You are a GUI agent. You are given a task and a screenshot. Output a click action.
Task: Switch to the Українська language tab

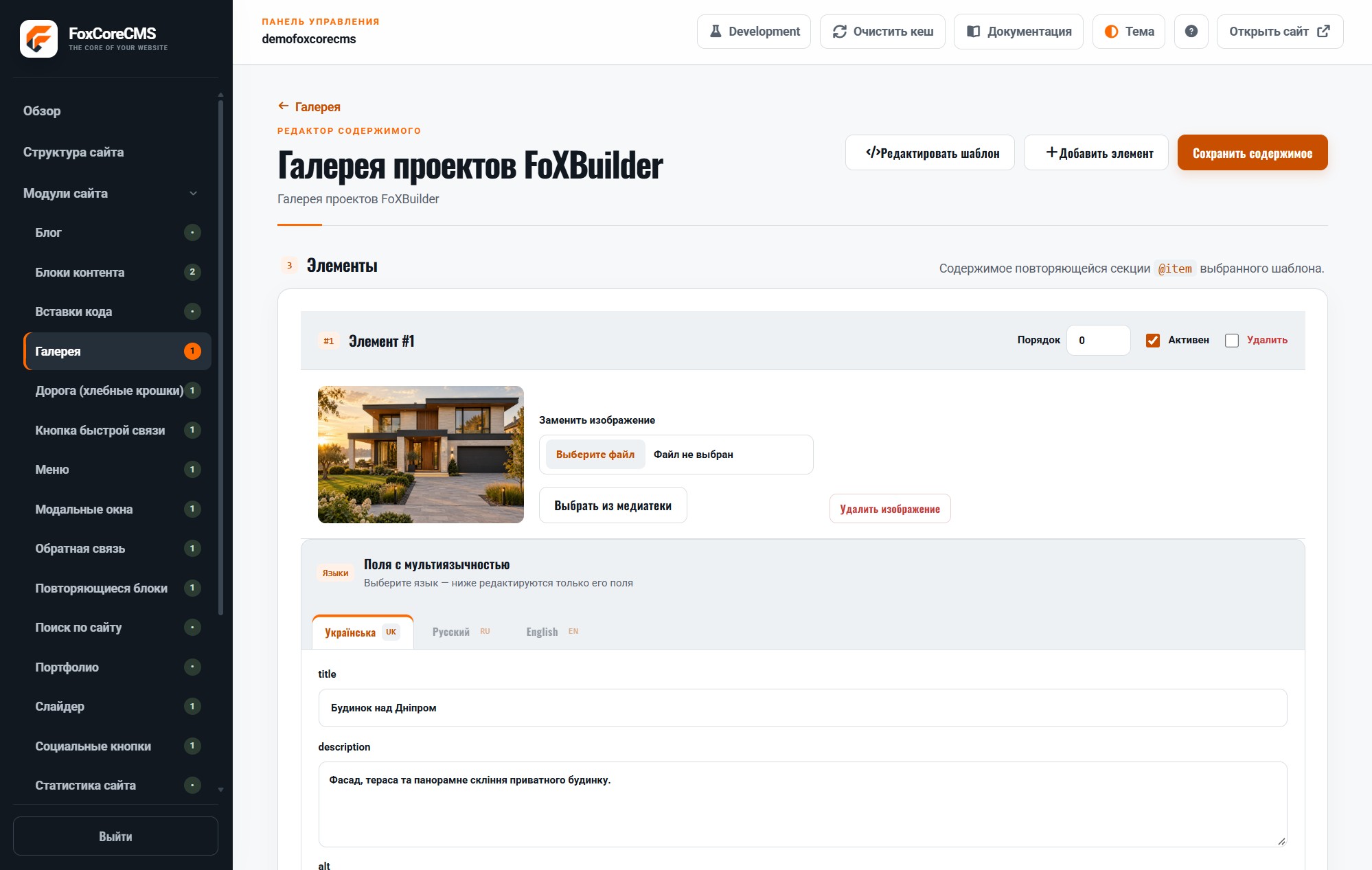[x=363, y=632]
